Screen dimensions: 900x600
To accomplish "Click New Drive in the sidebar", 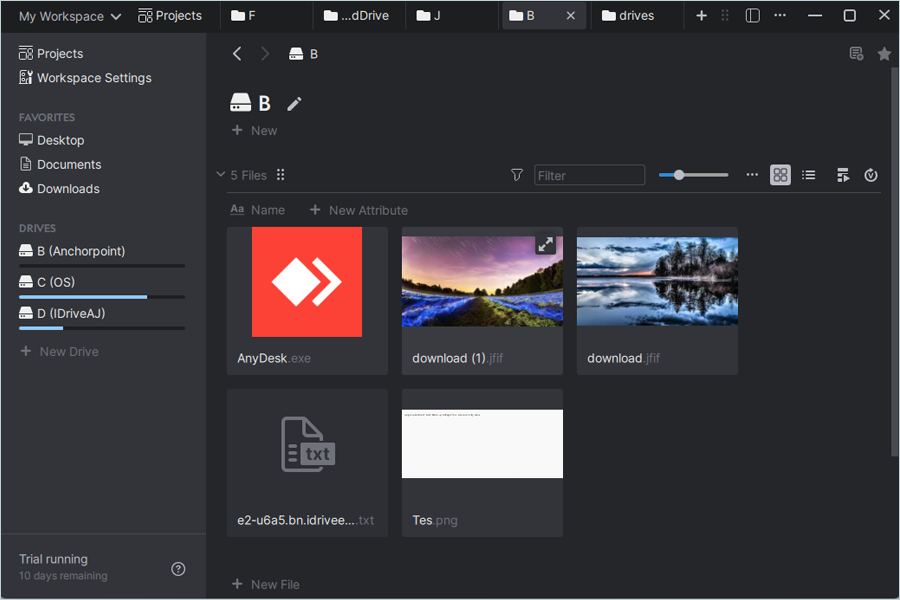I will coord(59,351).
